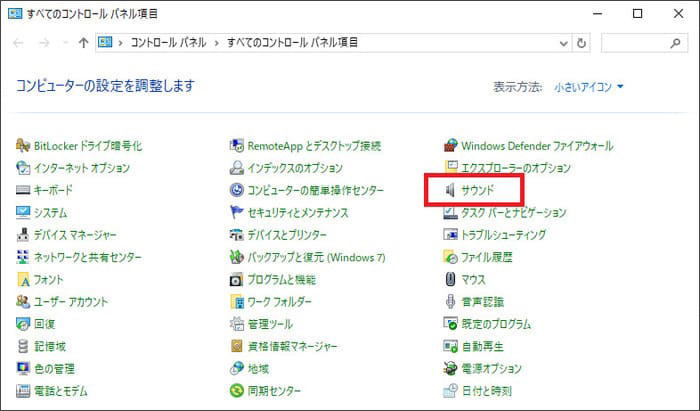Open Windows Defender ファイアウォール icon
Viewport: 700px width, 411px height.
tap(450, 145)
